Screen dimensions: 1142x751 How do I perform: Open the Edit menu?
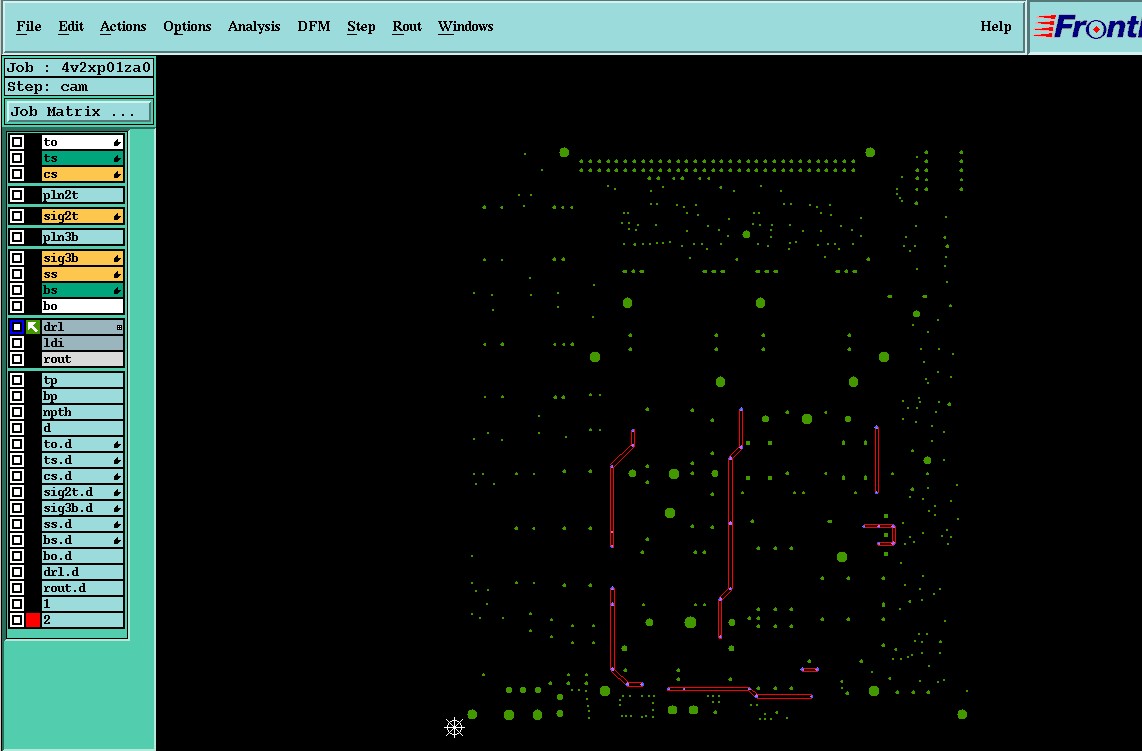pyautogui.click(x=71, y=26)
